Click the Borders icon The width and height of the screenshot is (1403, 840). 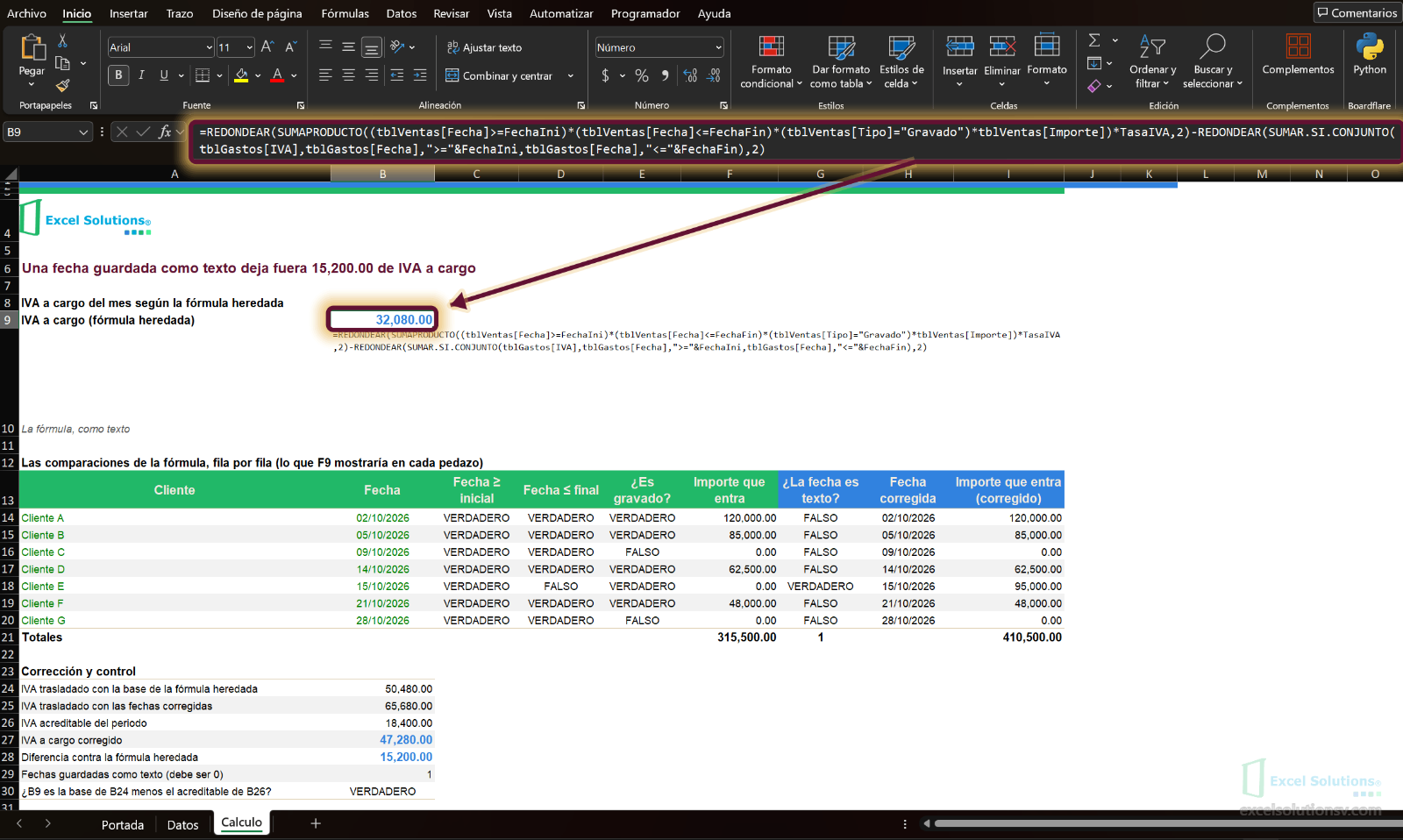[x=203, y=75]
